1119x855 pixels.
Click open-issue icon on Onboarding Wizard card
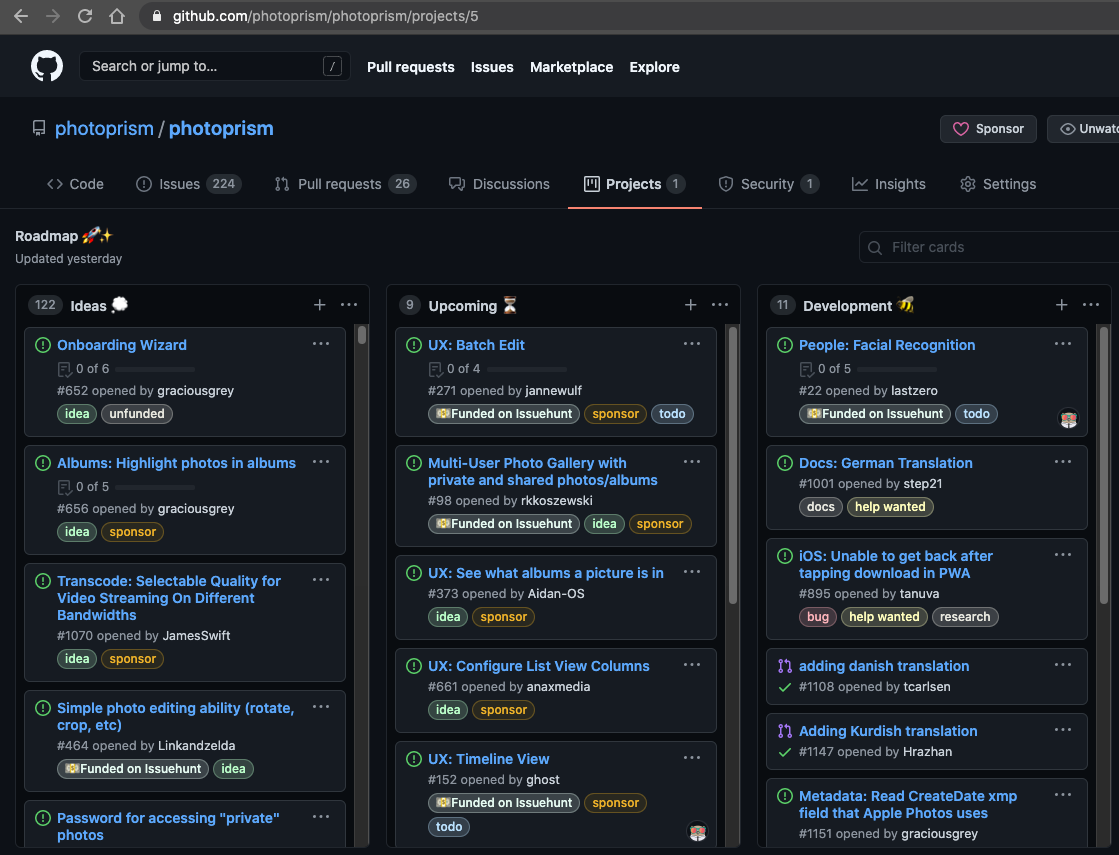pyautogui.click(x=43, y=345)
